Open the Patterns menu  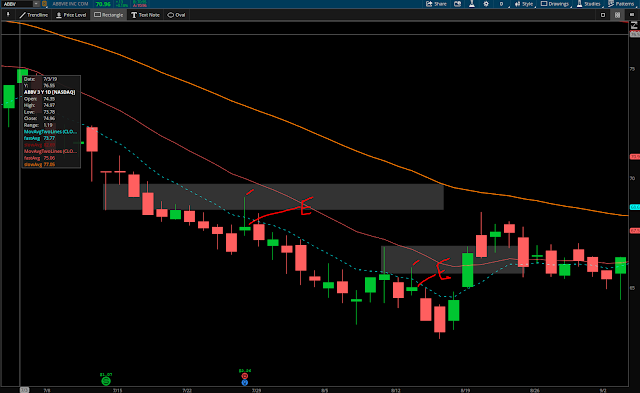coord(621,4)
